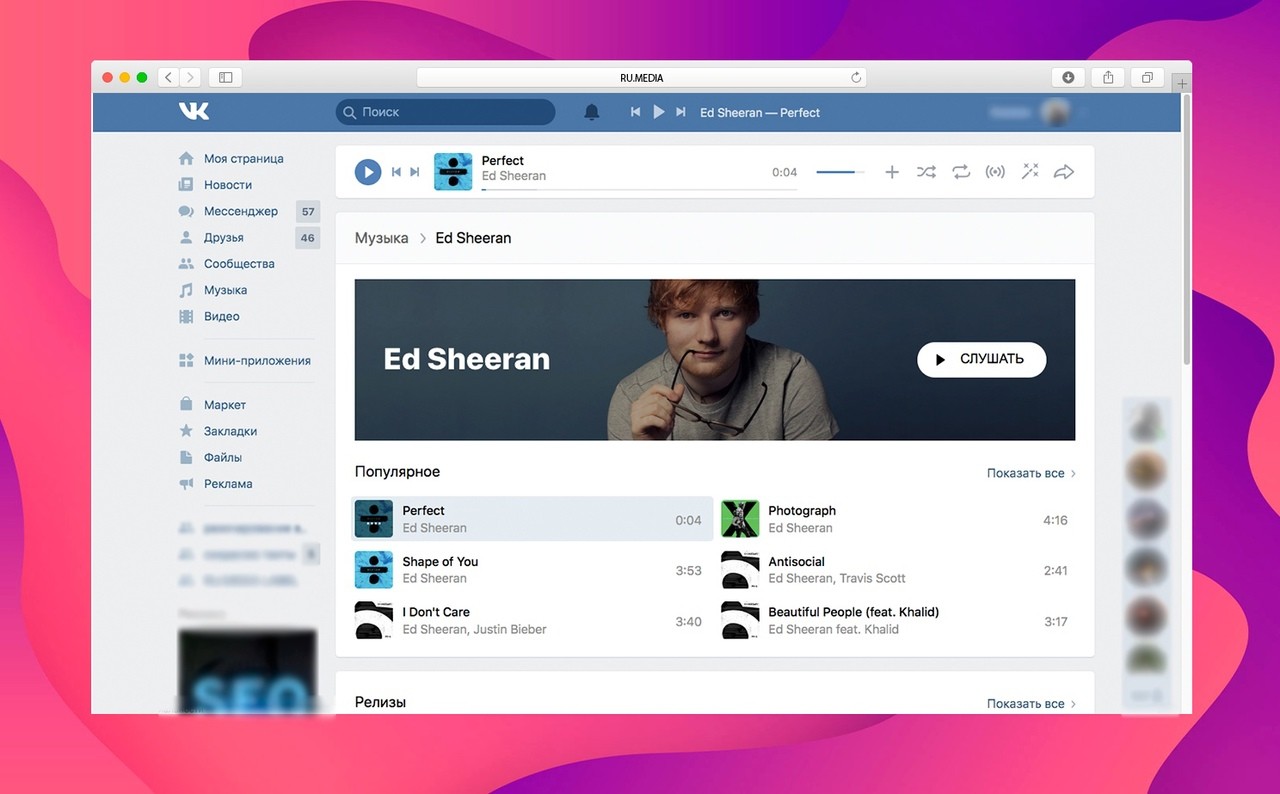Viewport: 1280px width, 794px height.
Task: Reload the page in Safari
Action: [x=856, y=77]
